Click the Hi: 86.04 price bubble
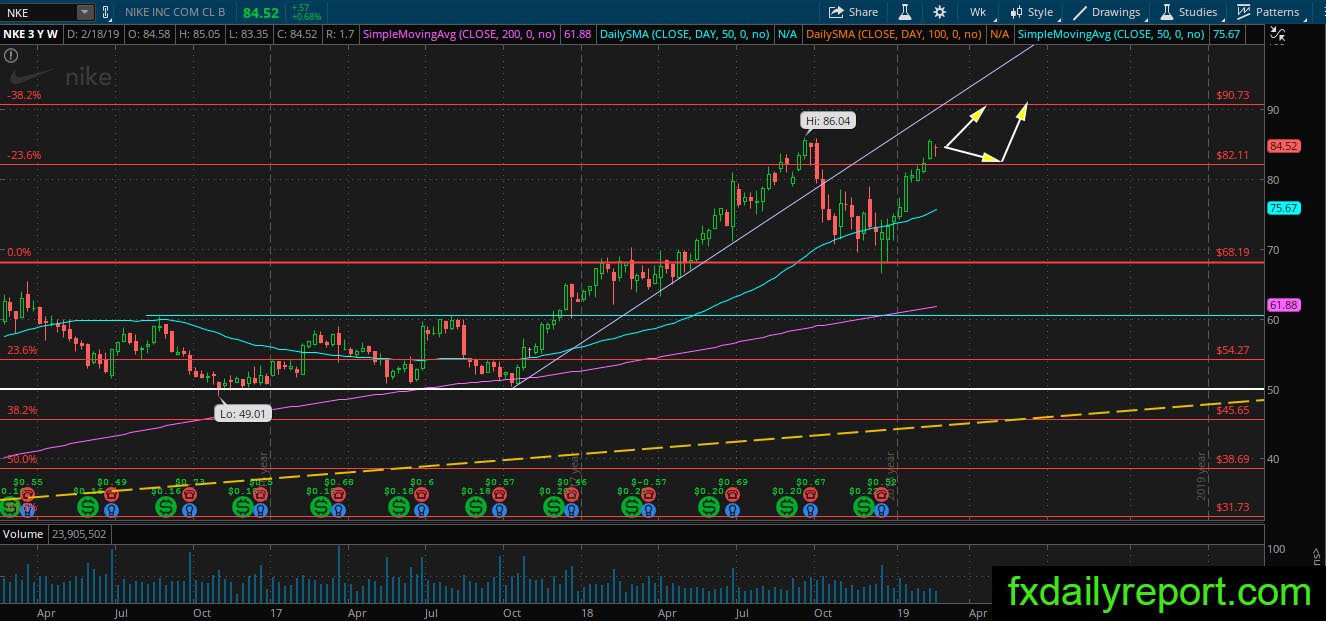This screenshot has height=621, width=1326. point(829,121)
